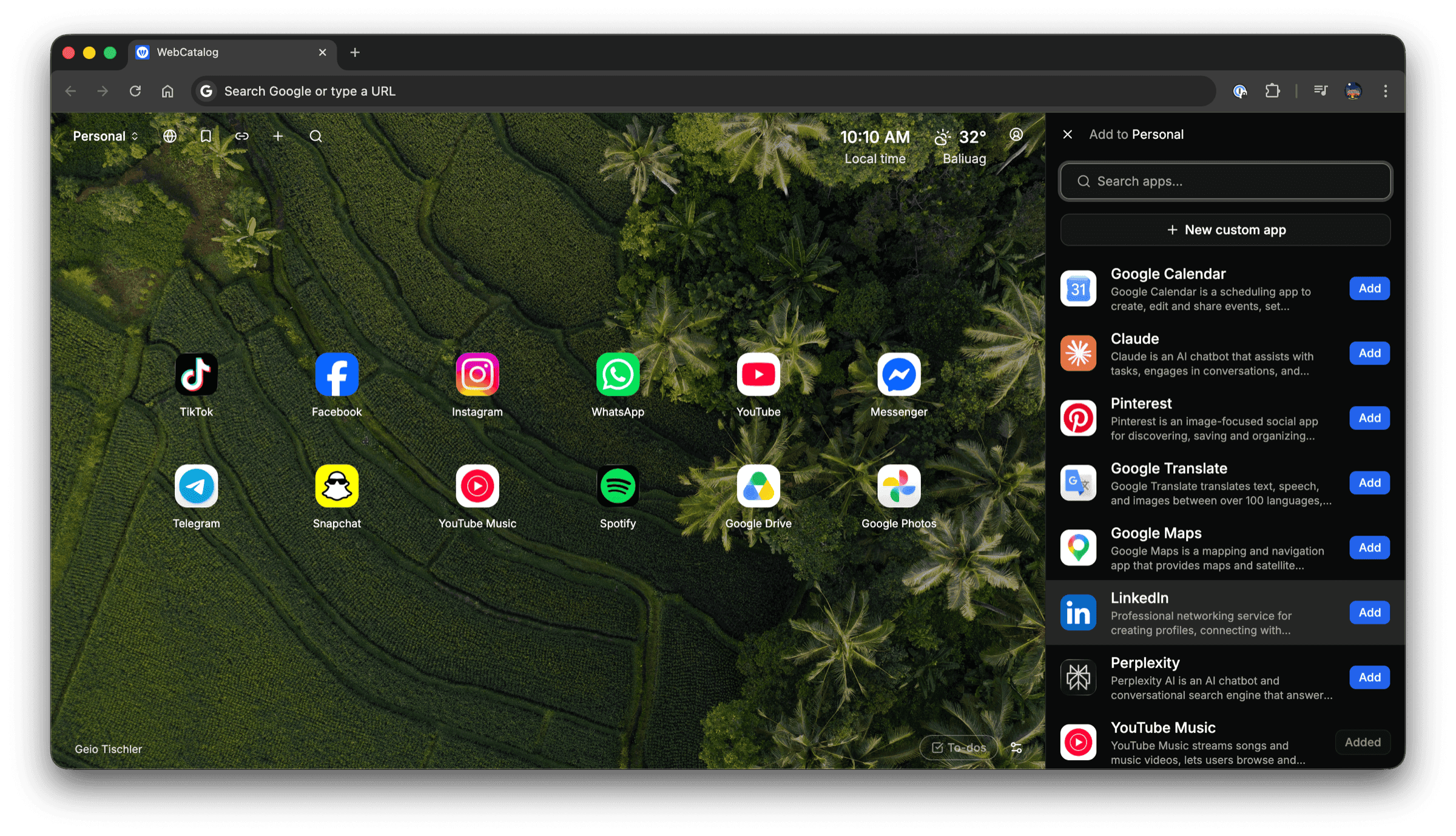Add Claude to Personal

point(1369,353)
